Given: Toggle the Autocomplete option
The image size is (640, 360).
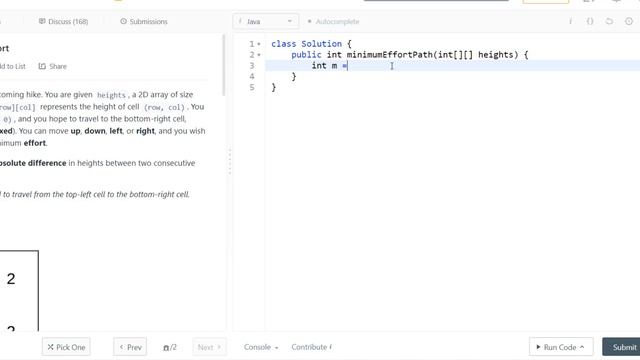Looking at the screenshot, I should (x=333, y=21).
